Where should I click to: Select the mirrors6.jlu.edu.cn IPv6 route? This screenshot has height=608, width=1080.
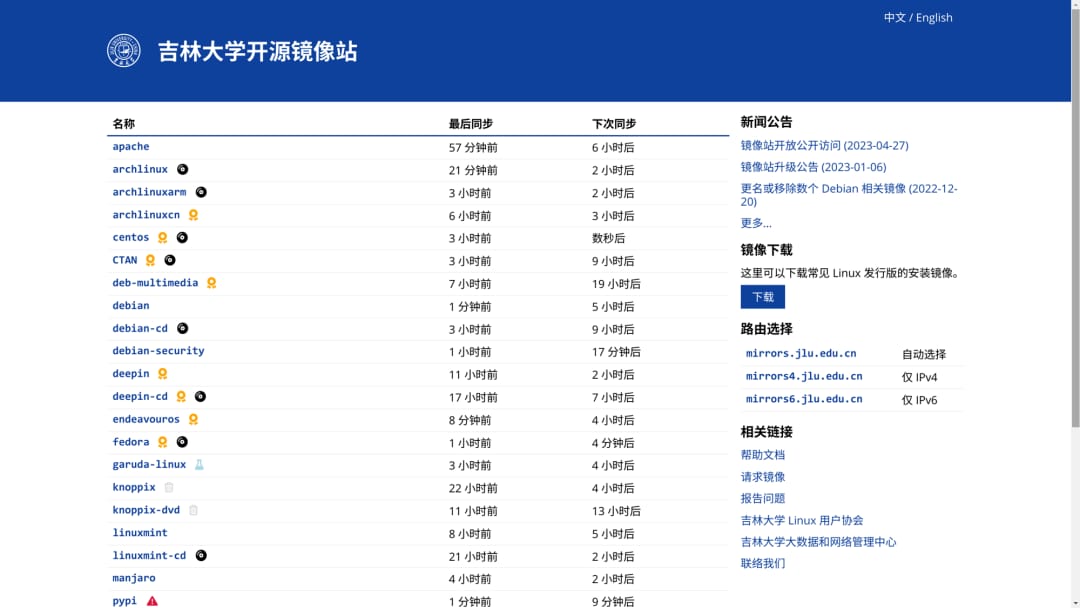pyautogui.click(x=804, y=399)
